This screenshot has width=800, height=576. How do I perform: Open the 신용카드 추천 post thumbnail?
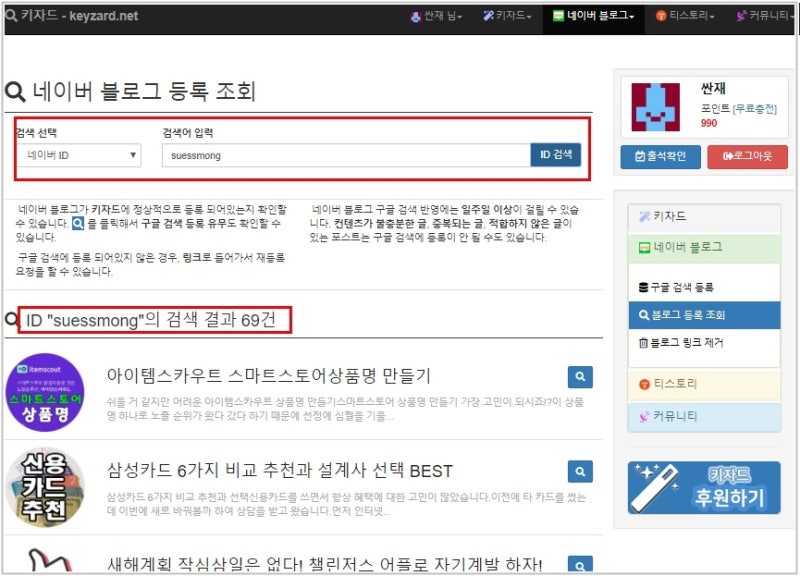pyautogui.click(x=45, y=487)
